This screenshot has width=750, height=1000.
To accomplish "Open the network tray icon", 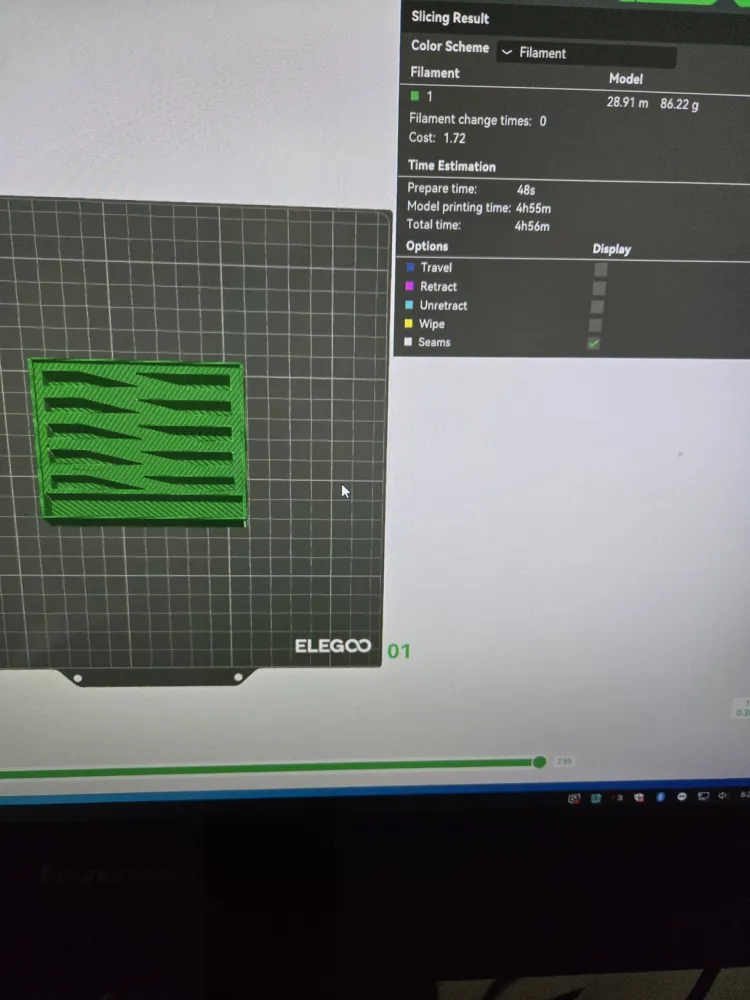I will point(703,796).
